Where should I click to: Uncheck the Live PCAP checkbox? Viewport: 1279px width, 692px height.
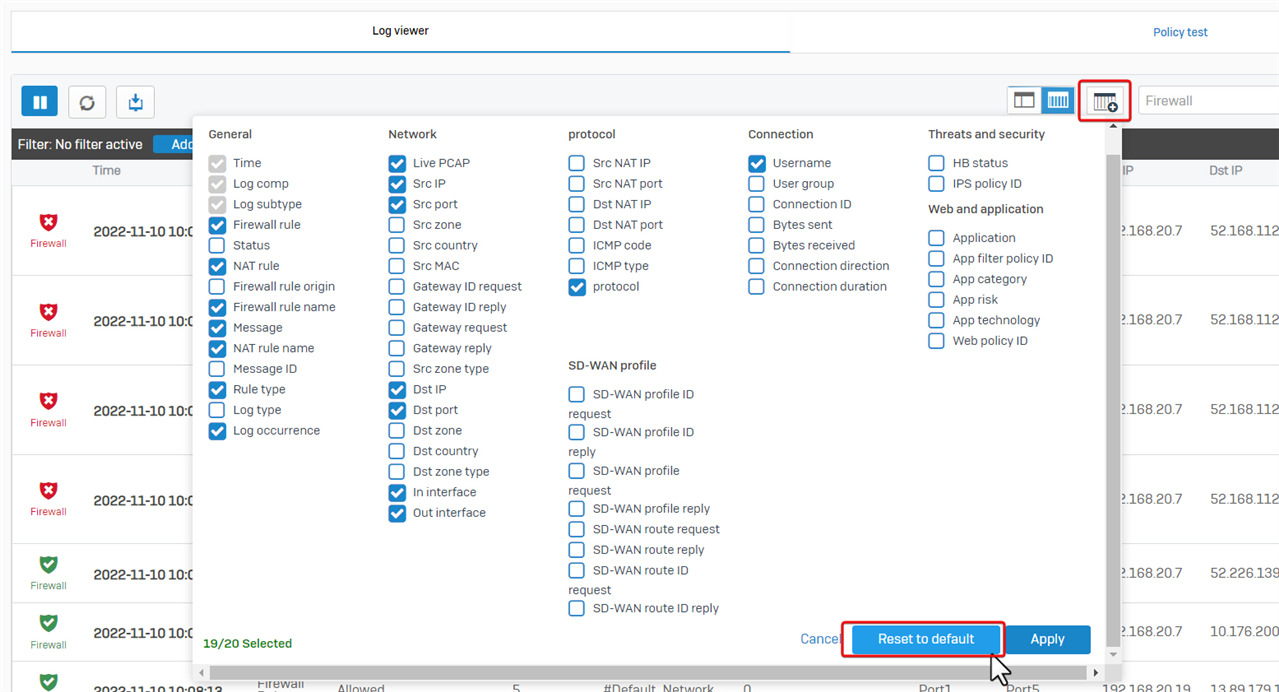pos(397,163)
